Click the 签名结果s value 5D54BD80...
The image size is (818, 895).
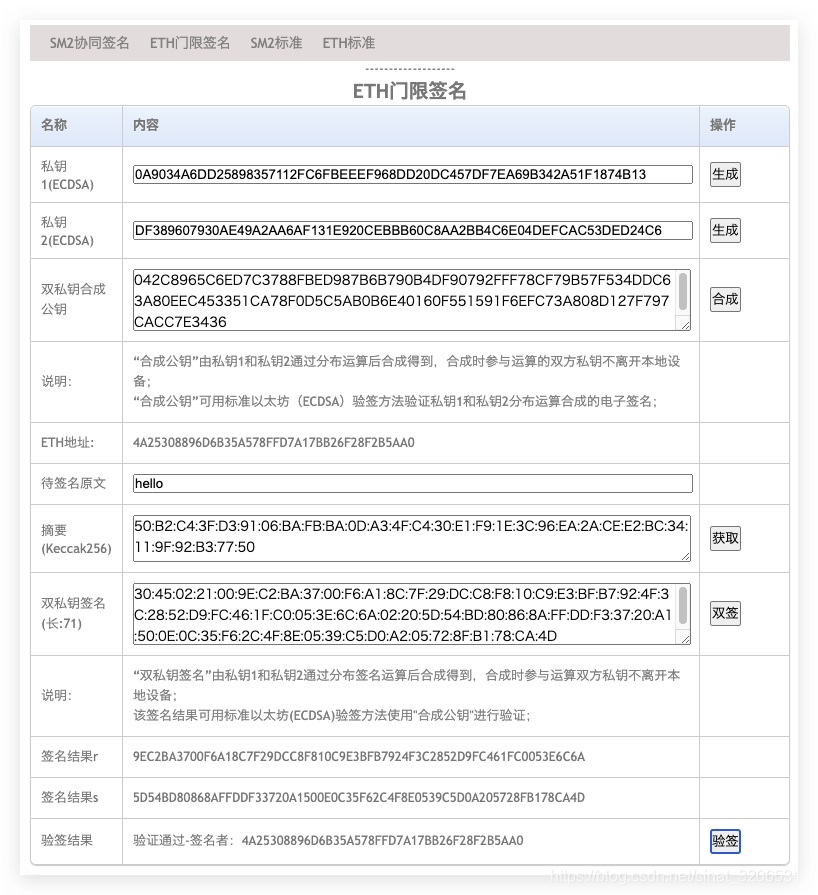358,798
